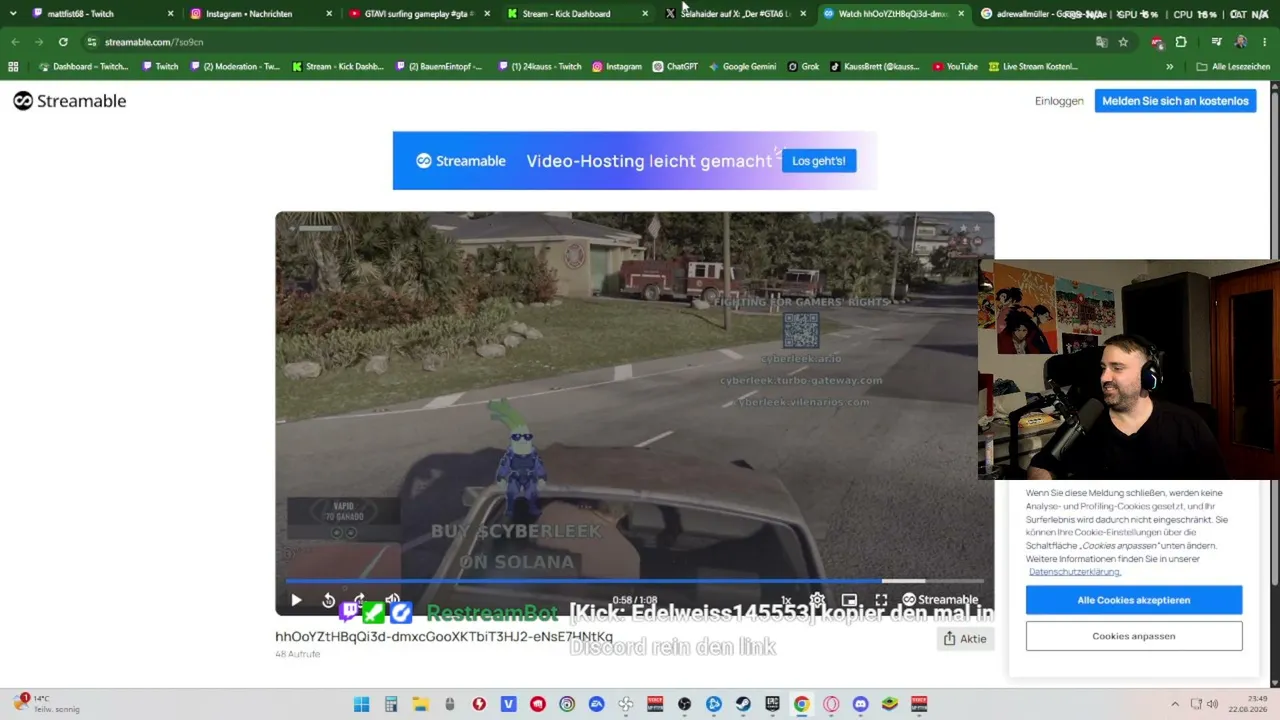Switch the video to fullscreen
This screenshot has width=1280, height=720.
881,600
